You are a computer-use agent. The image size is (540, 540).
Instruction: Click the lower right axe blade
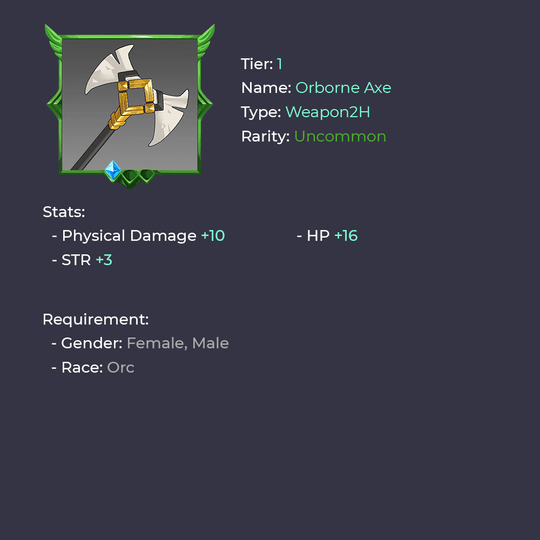(x=169, y=117)
